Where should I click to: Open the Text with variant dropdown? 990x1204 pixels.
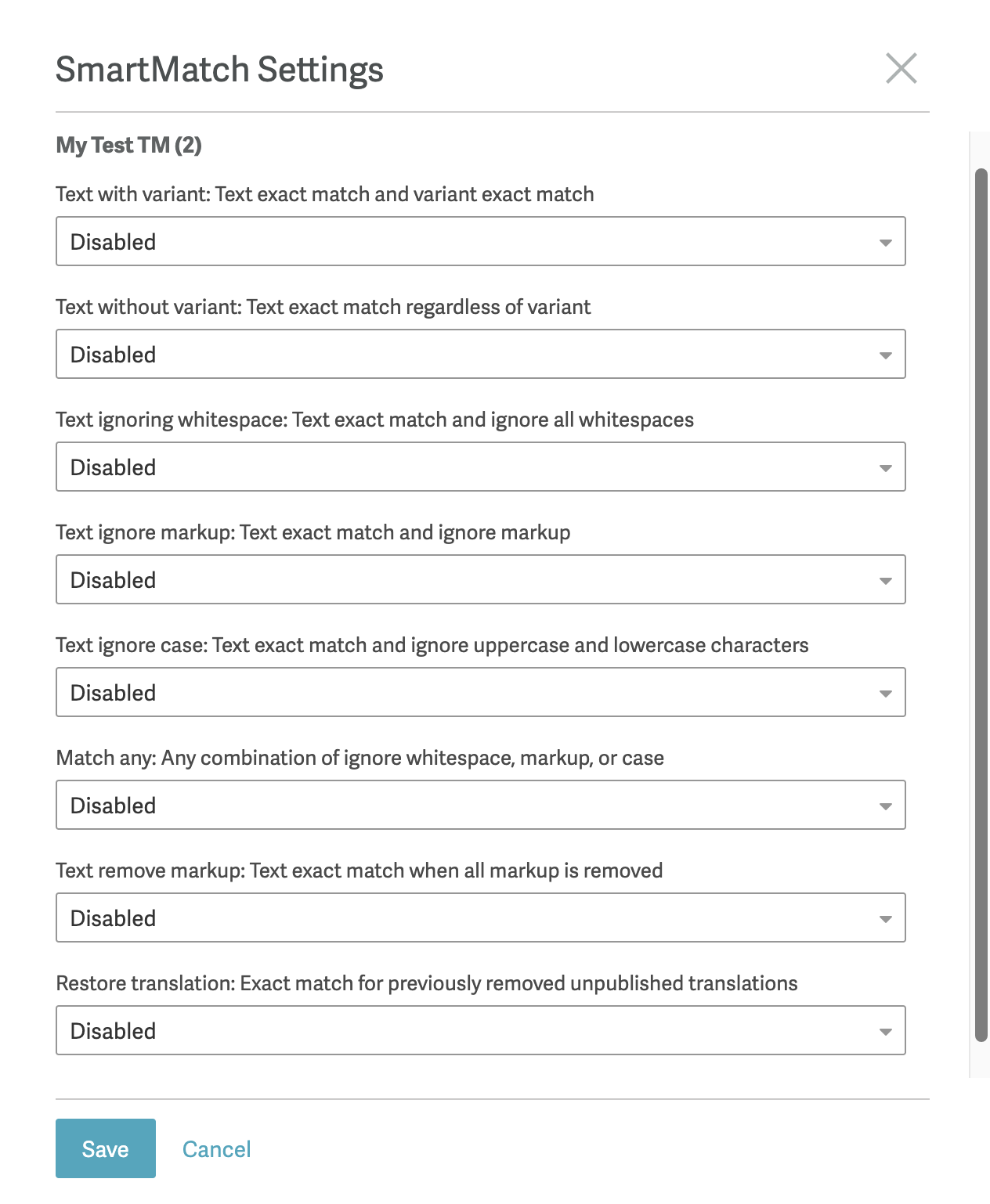coord(481,241)
